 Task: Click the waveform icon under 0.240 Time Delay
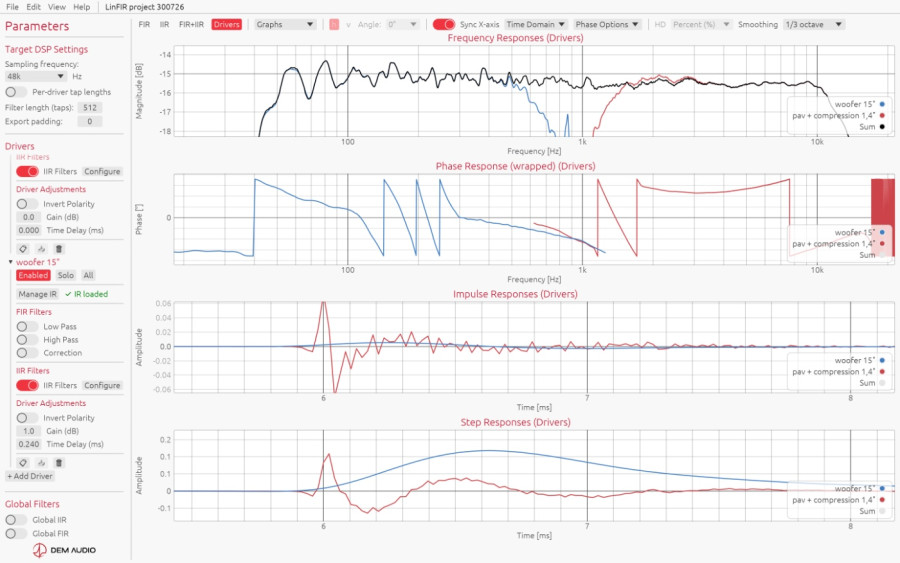(41, 463)
